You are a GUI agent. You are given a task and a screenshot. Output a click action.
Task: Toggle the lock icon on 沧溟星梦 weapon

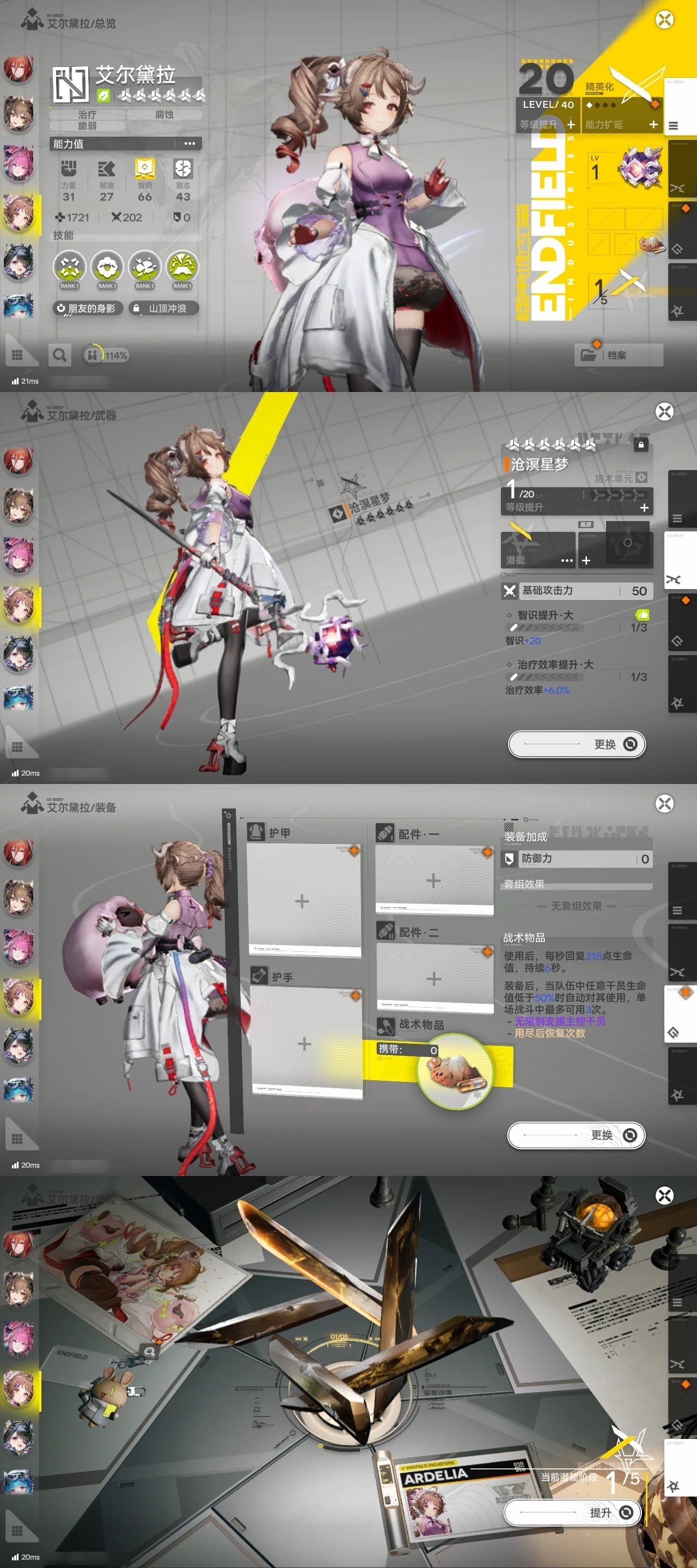640,445
